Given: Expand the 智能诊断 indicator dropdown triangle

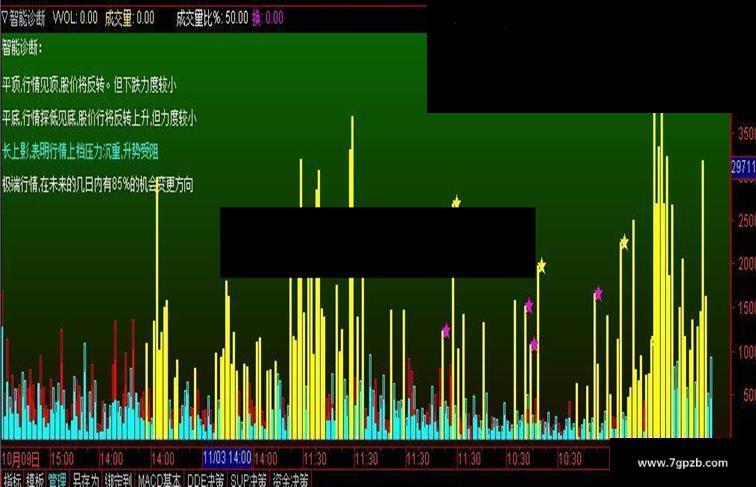Looking at the screenshot, I should pos(4,18).
